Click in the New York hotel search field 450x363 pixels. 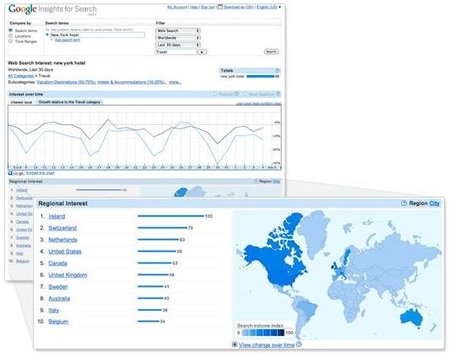click(x=97, y=35)
